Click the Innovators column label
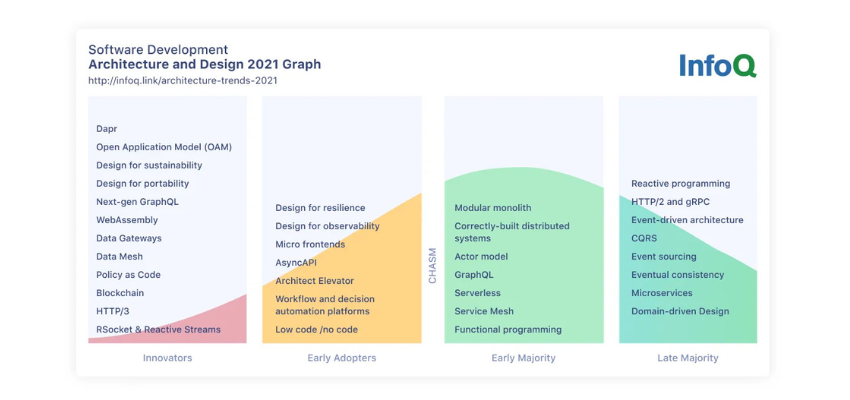850x400 pixels. (167, 358)
